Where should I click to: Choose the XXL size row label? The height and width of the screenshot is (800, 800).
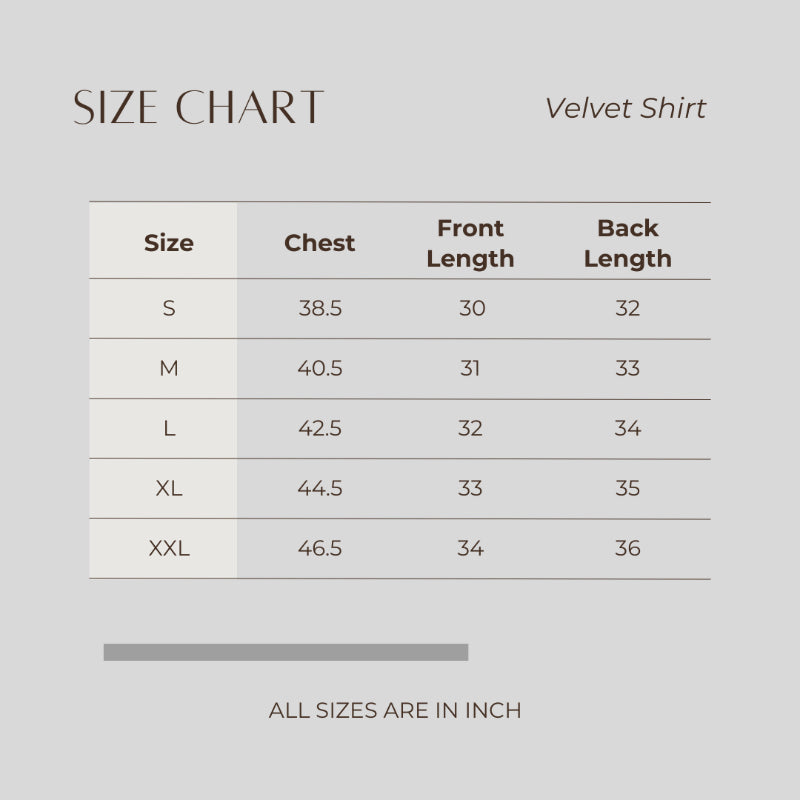tap(169, 549)
